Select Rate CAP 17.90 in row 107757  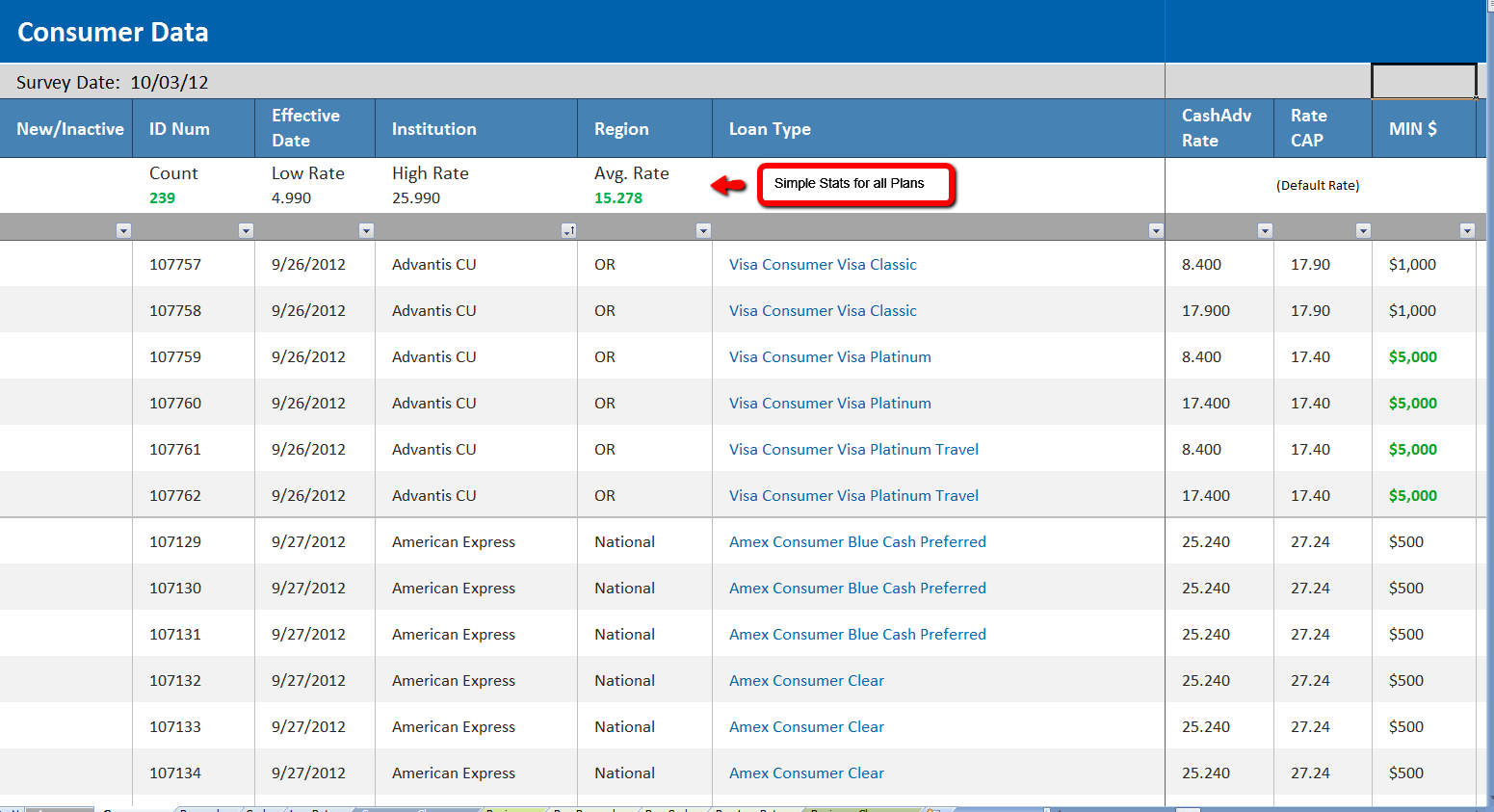point(1323,264)
